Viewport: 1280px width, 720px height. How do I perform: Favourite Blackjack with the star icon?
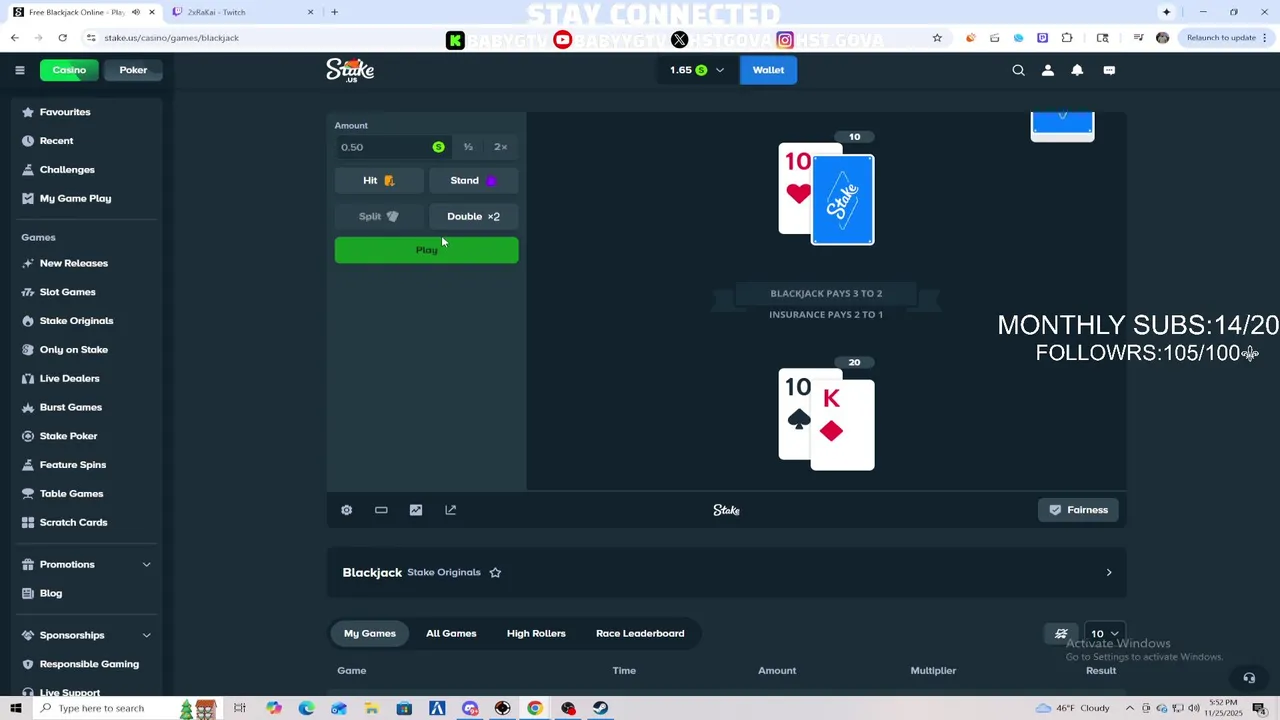[x=495, y=572]
